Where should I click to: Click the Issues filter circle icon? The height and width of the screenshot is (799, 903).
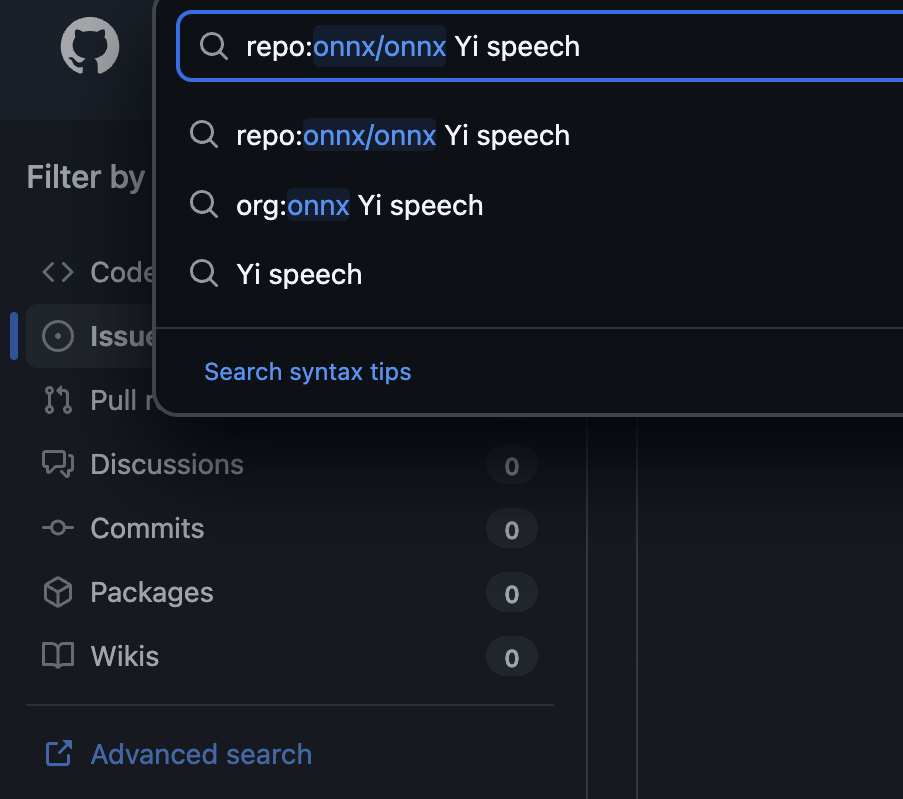58,337
